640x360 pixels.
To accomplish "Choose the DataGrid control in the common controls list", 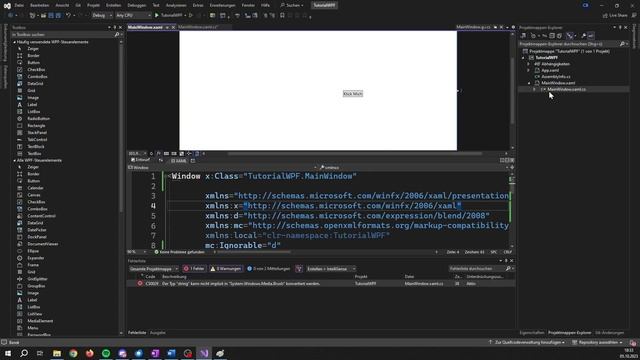I will point(36,84).
